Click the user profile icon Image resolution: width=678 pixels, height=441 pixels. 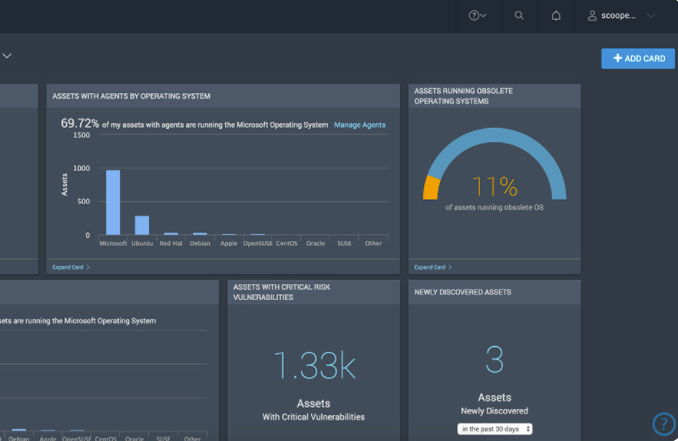click(592, 16)
